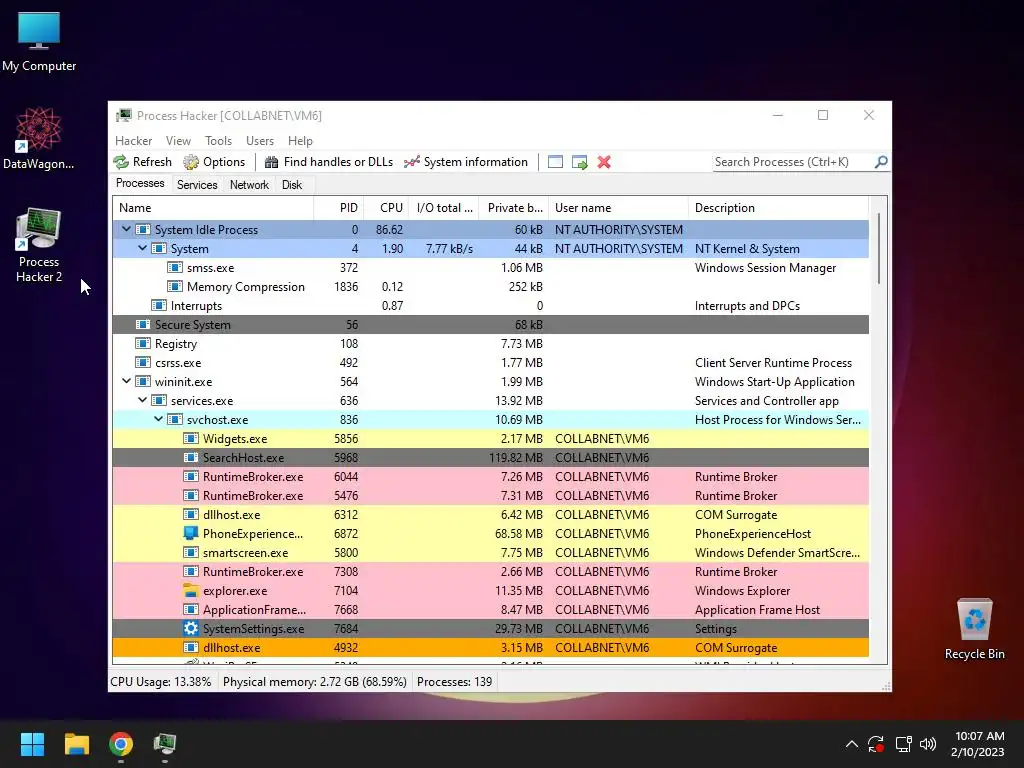This screenshot has width=1024, height=768.
Task: Switch to the Network tab
Action: [x=249, y=185]
